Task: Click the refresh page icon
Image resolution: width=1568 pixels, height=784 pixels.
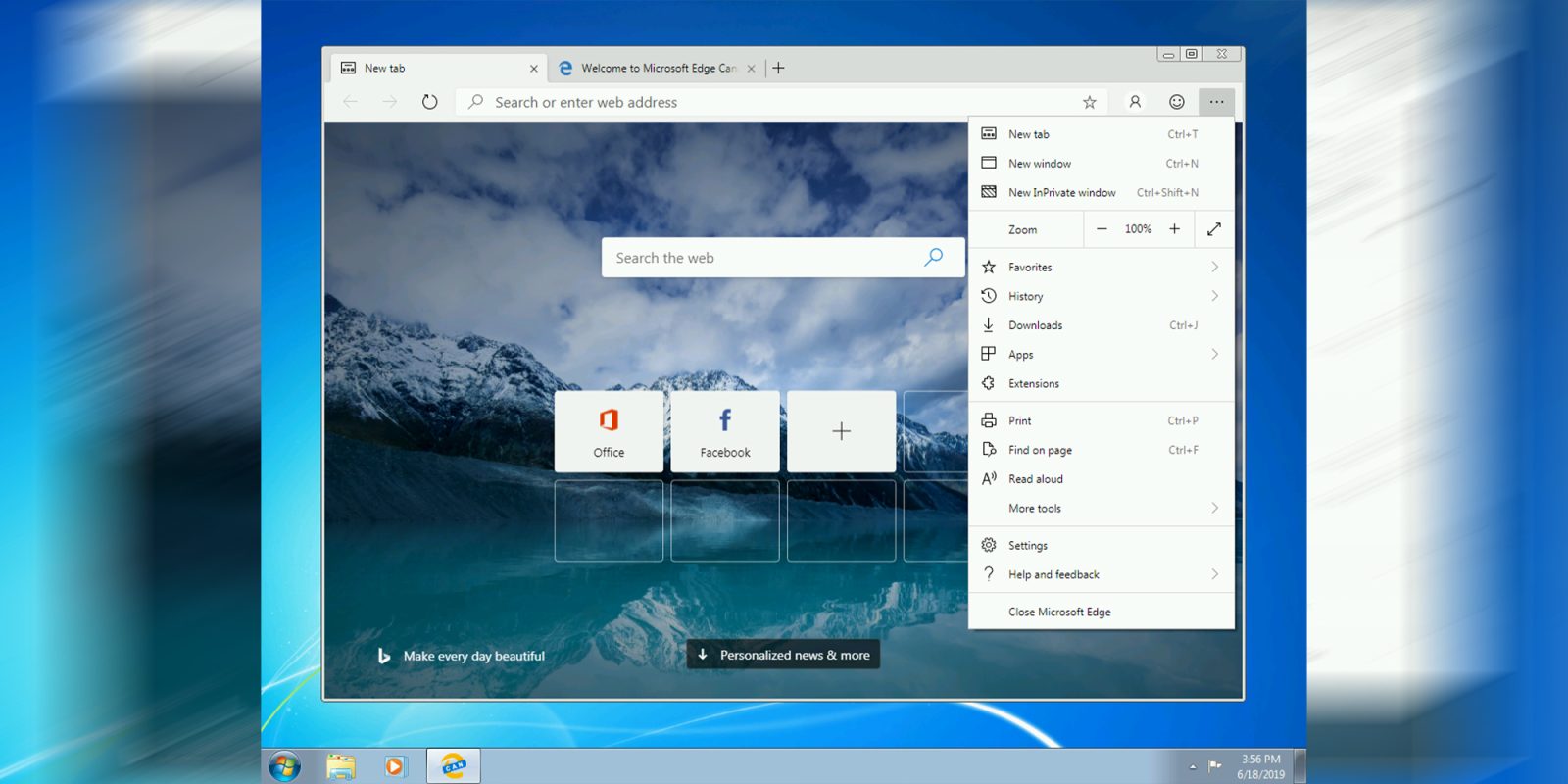Action: [429, 102]
